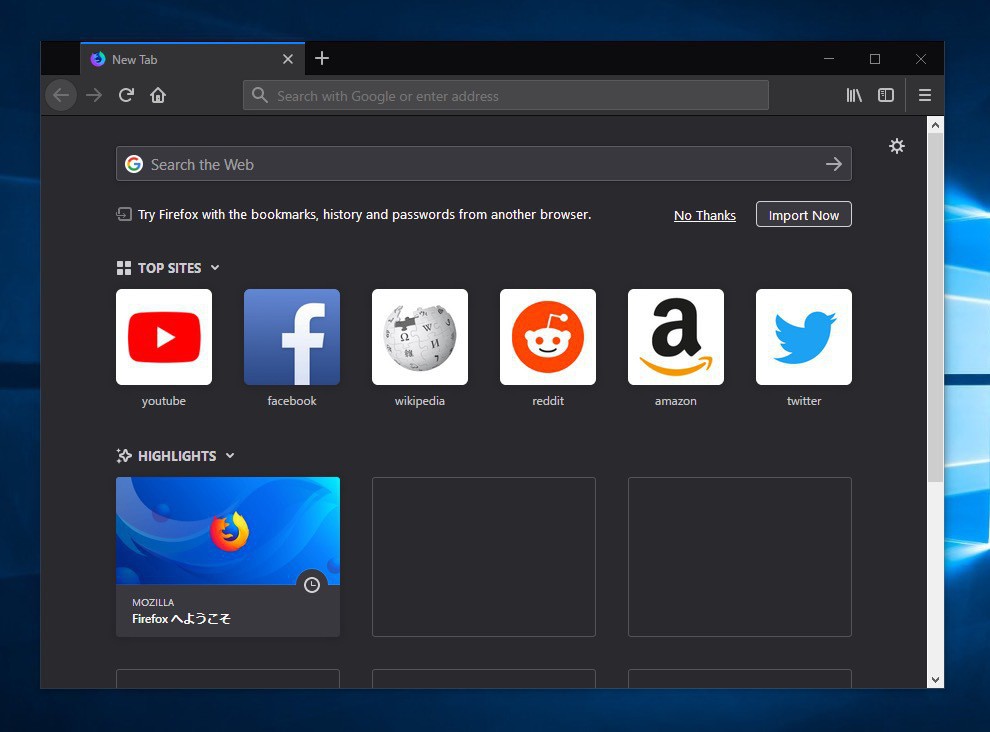Focus the Search the Web box
The width and height of the screenshot is (990, 732).
click(484, 164)
